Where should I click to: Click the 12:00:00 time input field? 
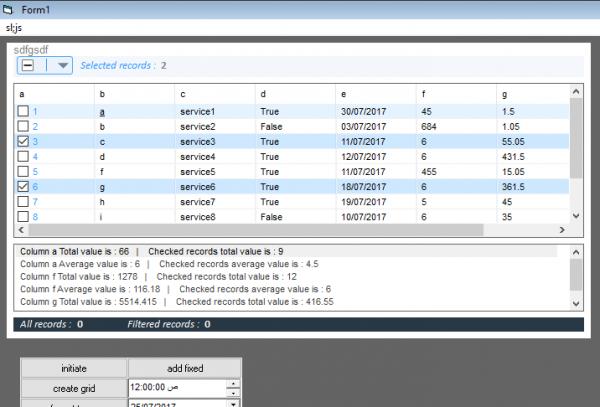[178, 387]
